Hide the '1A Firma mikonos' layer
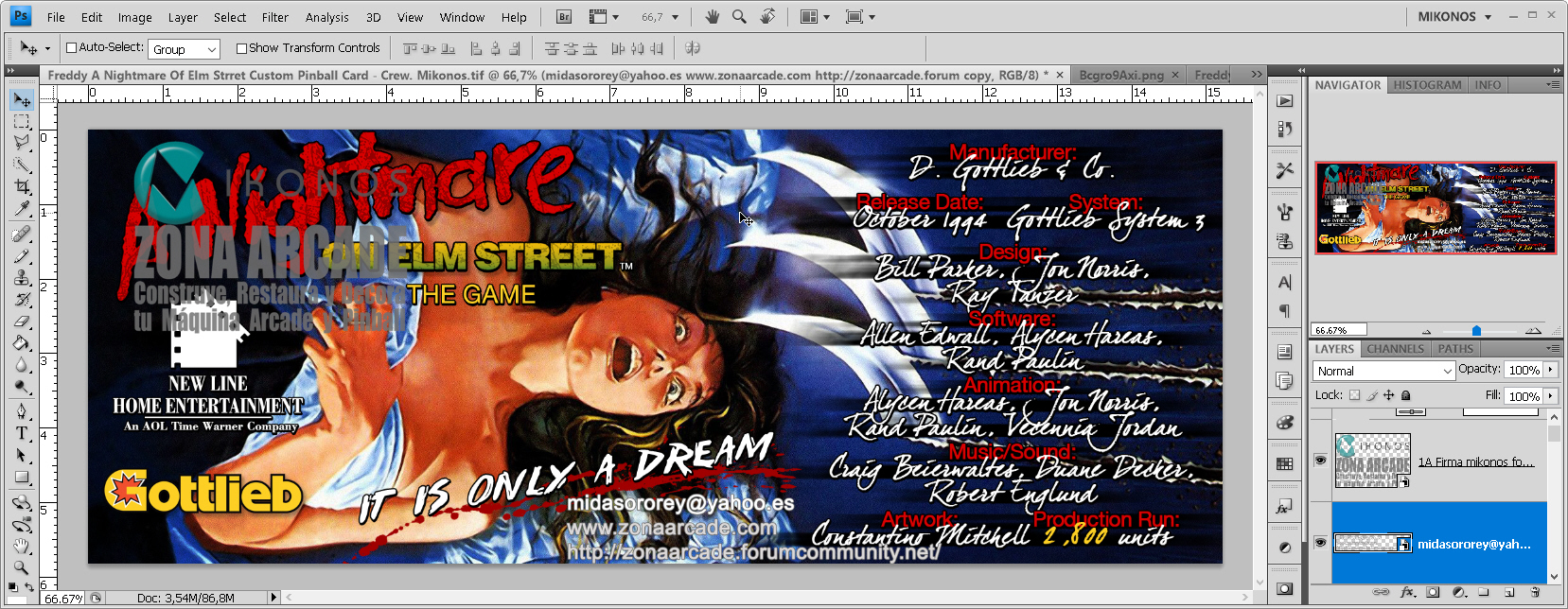The width and height of the screenshot is (1568, 609). coord(1320,461)
